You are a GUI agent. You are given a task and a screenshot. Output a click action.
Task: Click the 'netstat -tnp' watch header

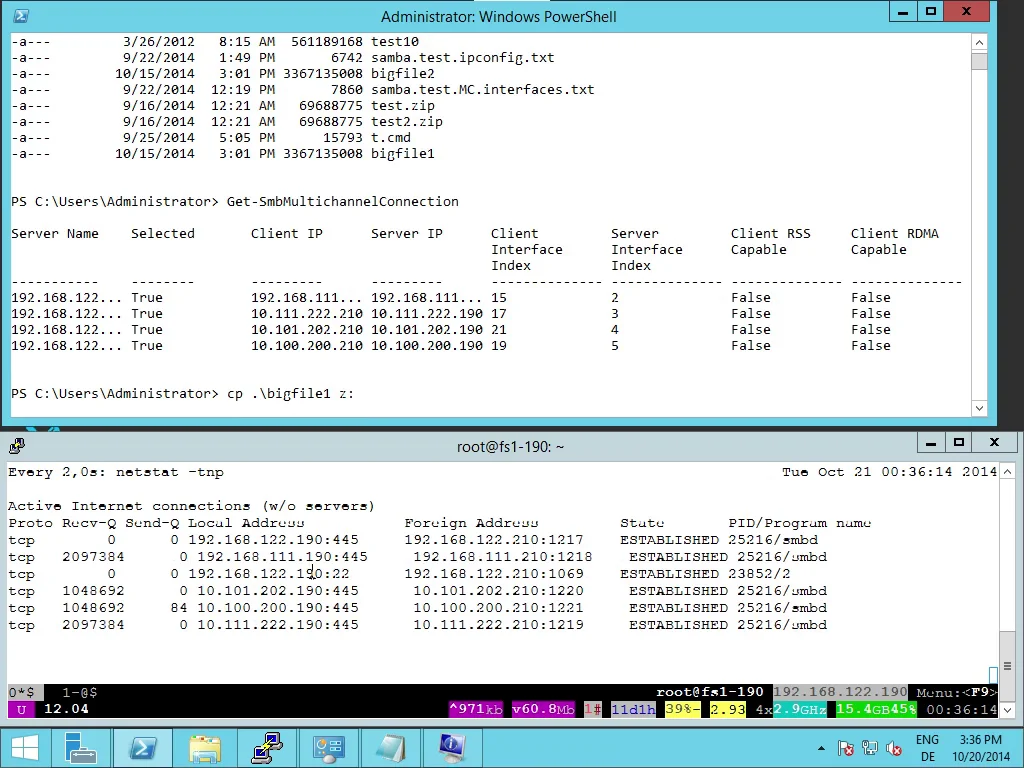click(170, 472)
